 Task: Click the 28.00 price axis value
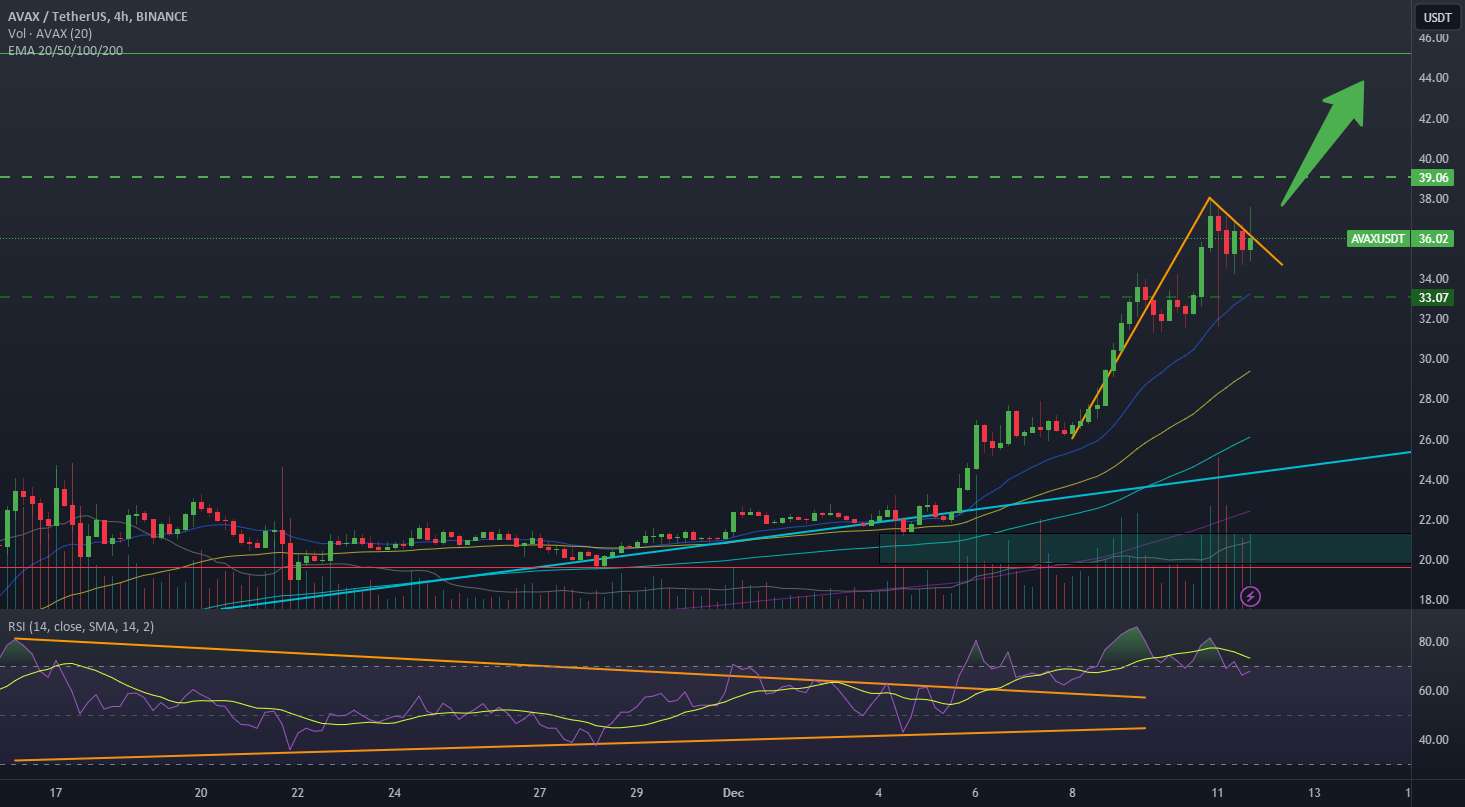1434,398
